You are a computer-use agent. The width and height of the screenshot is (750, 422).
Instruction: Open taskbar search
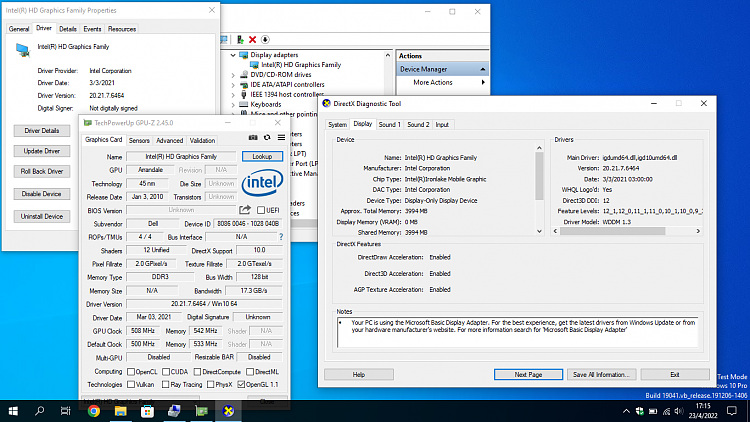click(x=40, y=411)
